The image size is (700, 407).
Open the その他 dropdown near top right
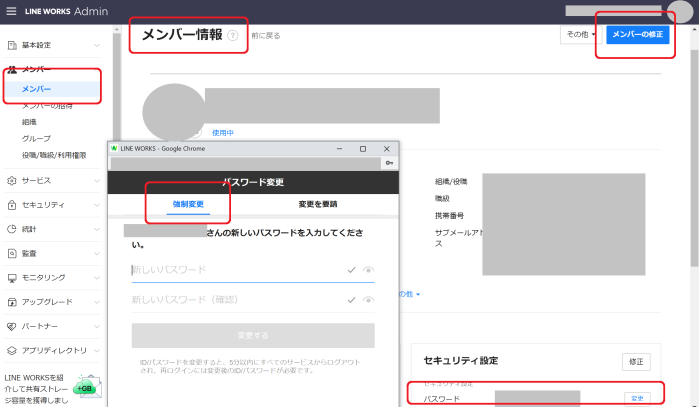pos(581,34)
